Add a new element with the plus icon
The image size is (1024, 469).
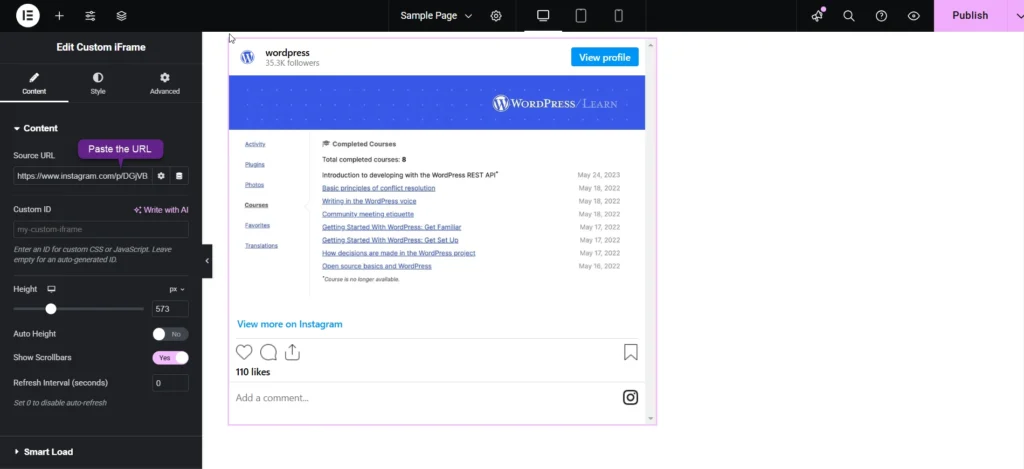pos(59,16)
